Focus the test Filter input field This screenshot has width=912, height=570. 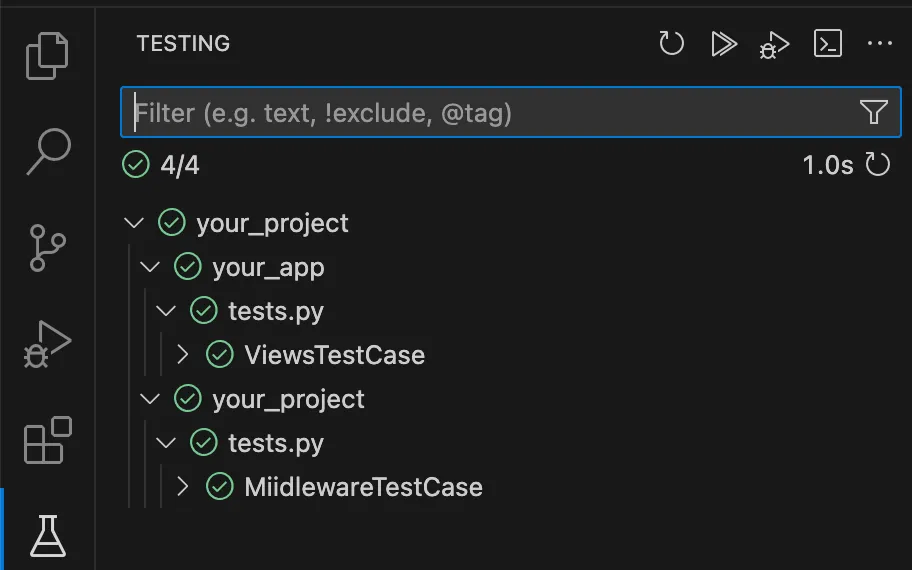click(x=511, y=112)
